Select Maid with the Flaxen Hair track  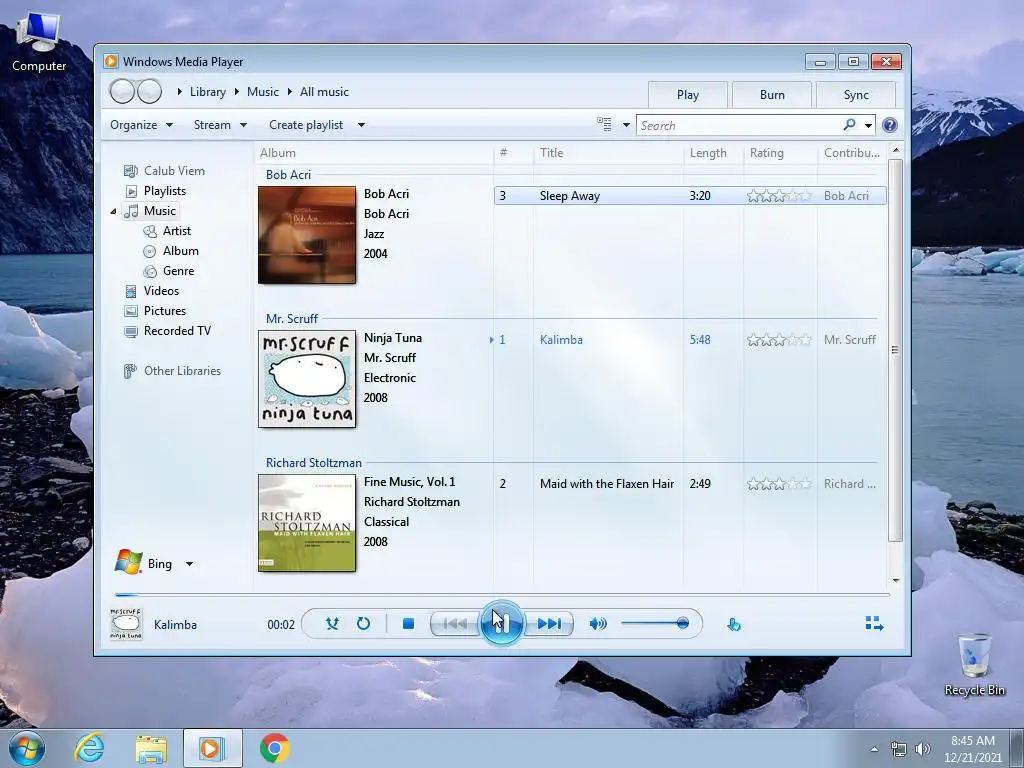(x=607, y=484)
